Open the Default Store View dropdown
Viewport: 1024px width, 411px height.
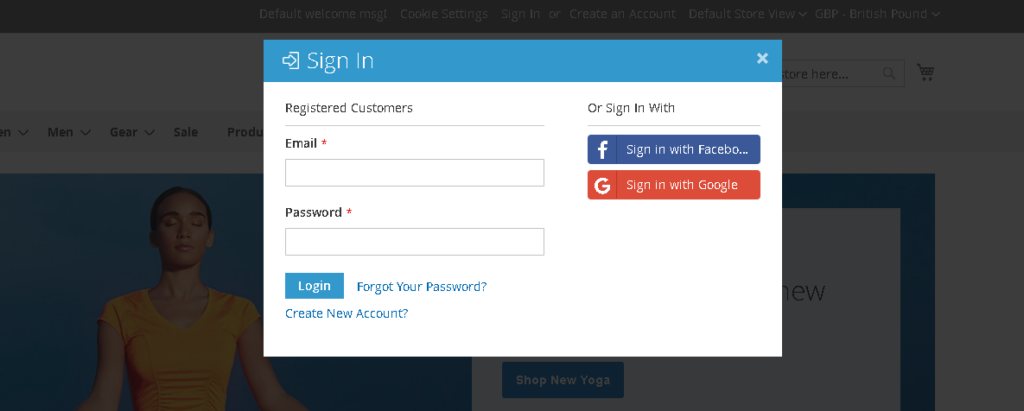[x=748, y=14]
